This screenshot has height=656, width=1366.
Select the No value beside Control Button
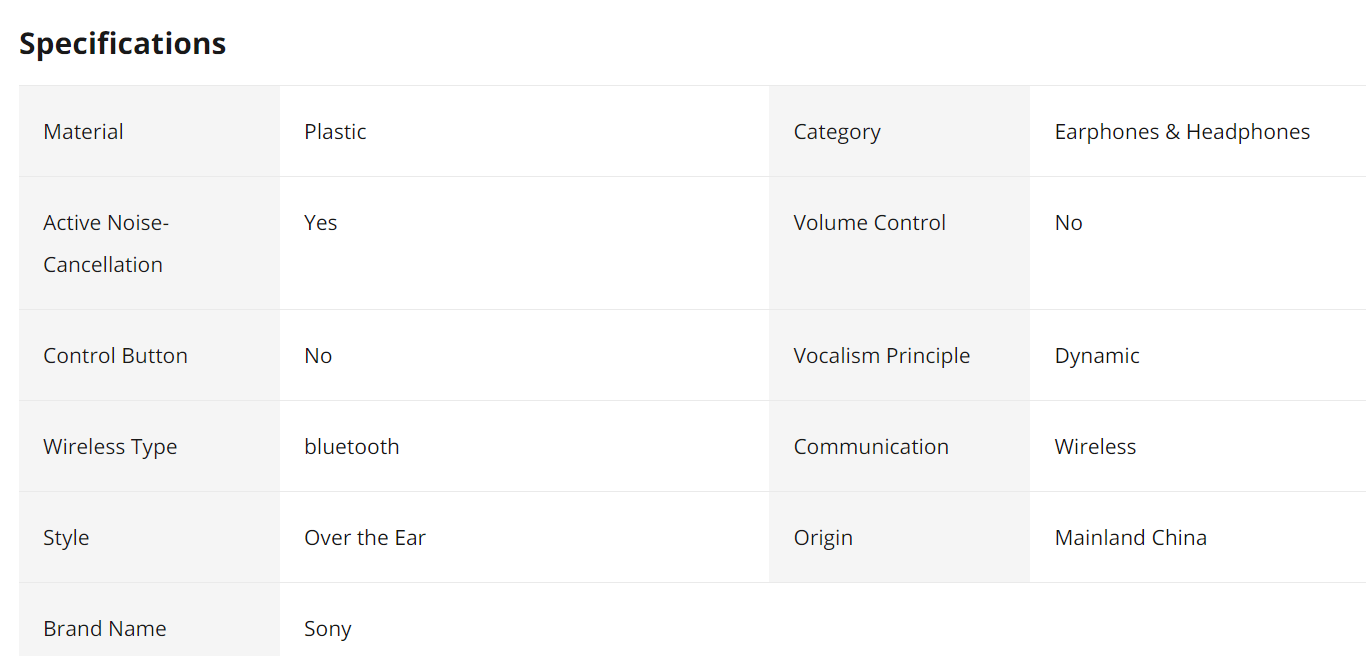coord(318,356)
